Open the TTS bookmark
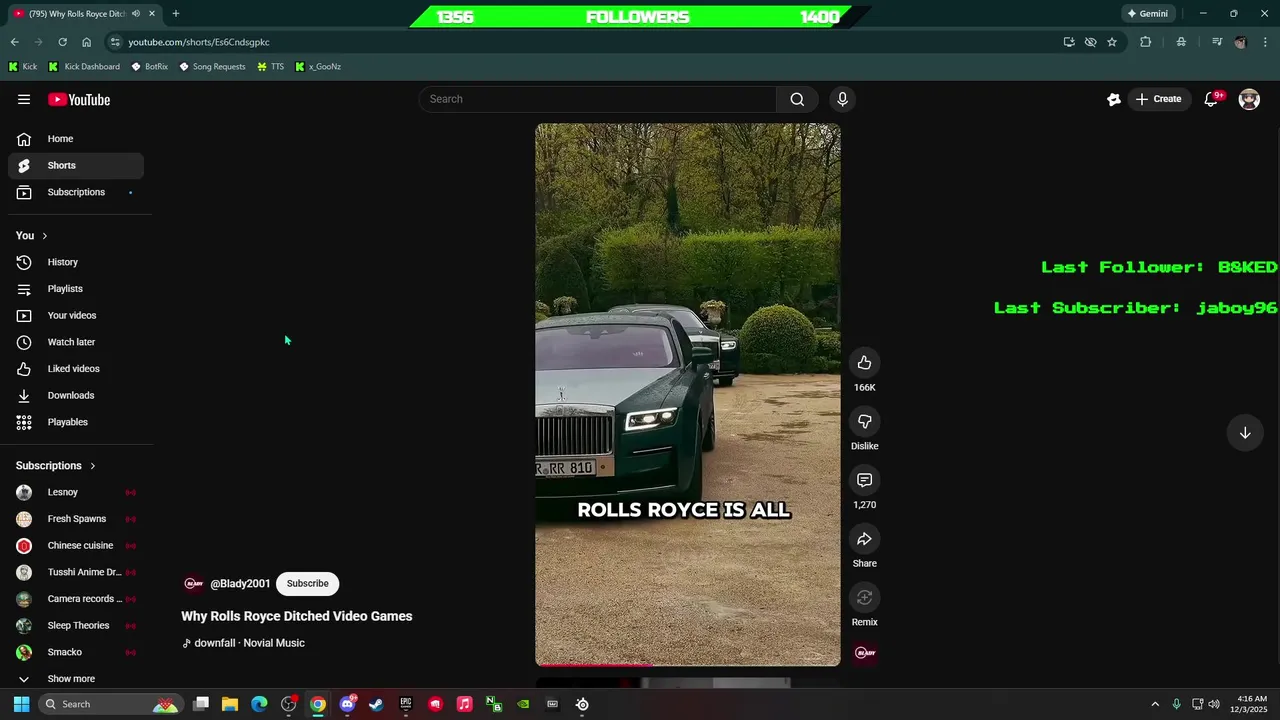 (x=270, y=67)
